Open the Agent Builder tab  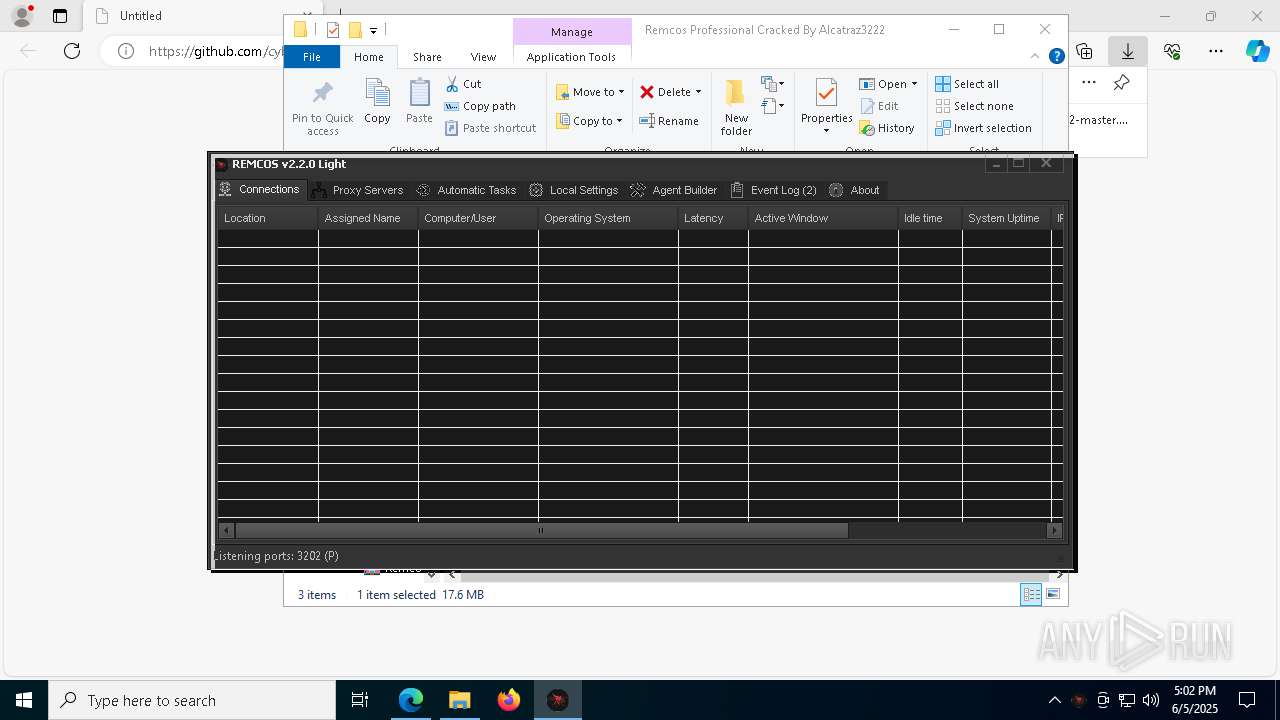coord(674,190)
